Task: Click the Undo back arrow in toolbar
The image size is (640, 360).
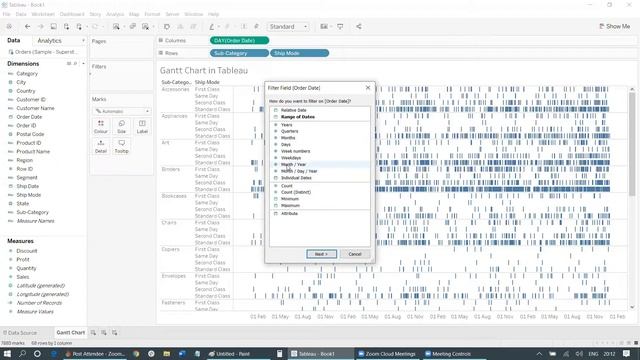Action: [x=27, y=27]
